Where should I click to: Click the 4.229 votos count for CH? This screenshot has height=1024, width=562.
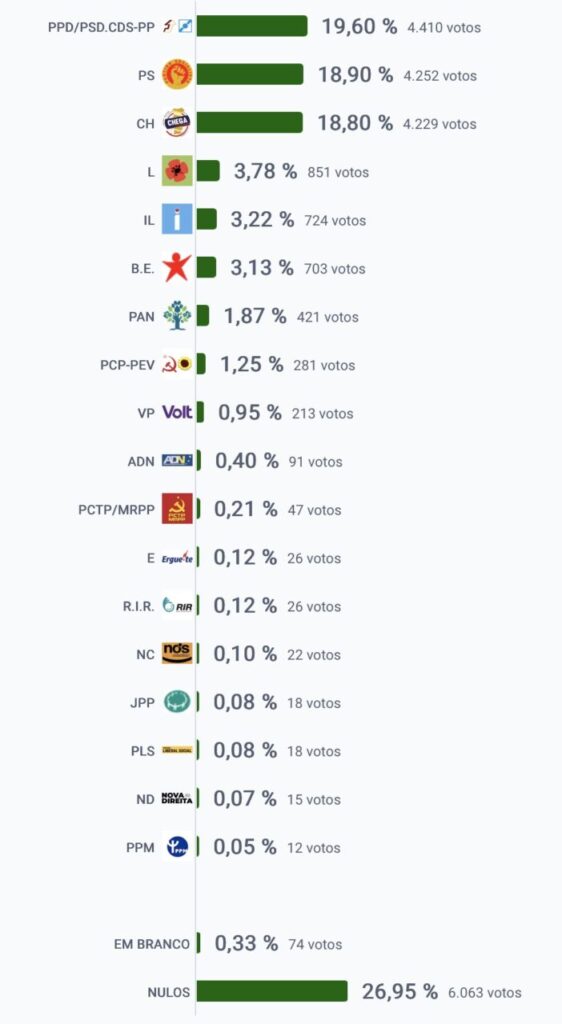(x=442, y=124)
